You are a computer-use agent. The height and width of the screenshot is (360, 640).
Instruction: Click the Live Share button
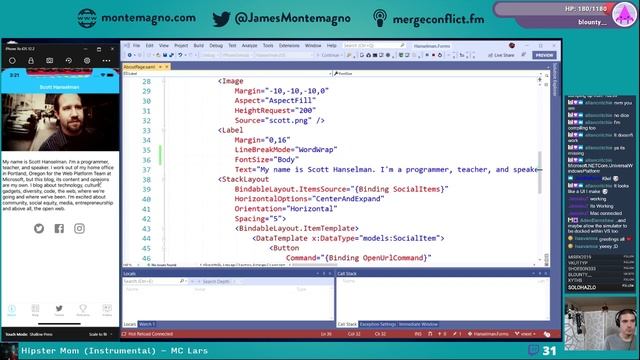pos(501,55)
